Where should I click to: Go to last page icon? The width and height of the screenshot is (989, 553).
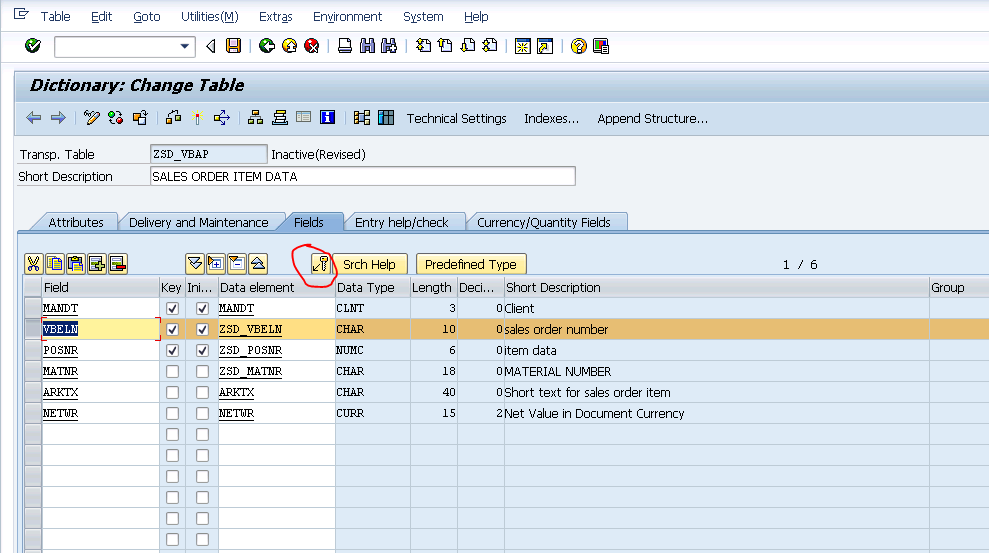pos(490,46)
